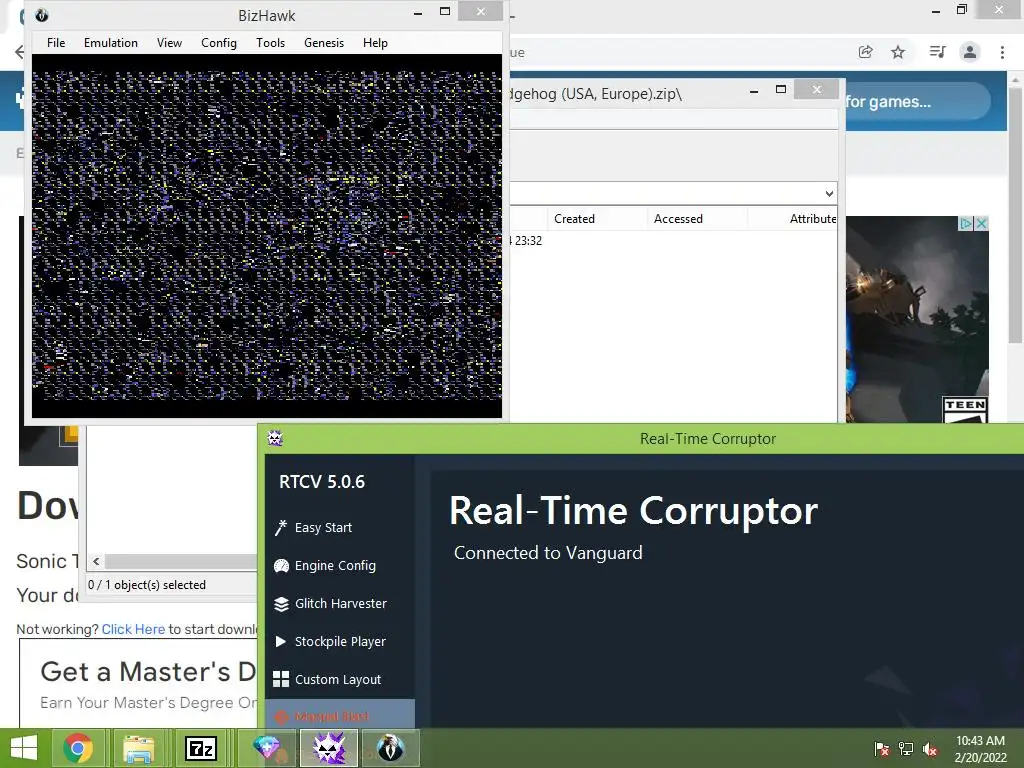The image size is (1024, 768).
Task: Open Stockpile Player in RTC sidebar
Action: click(x=340, y=641)
